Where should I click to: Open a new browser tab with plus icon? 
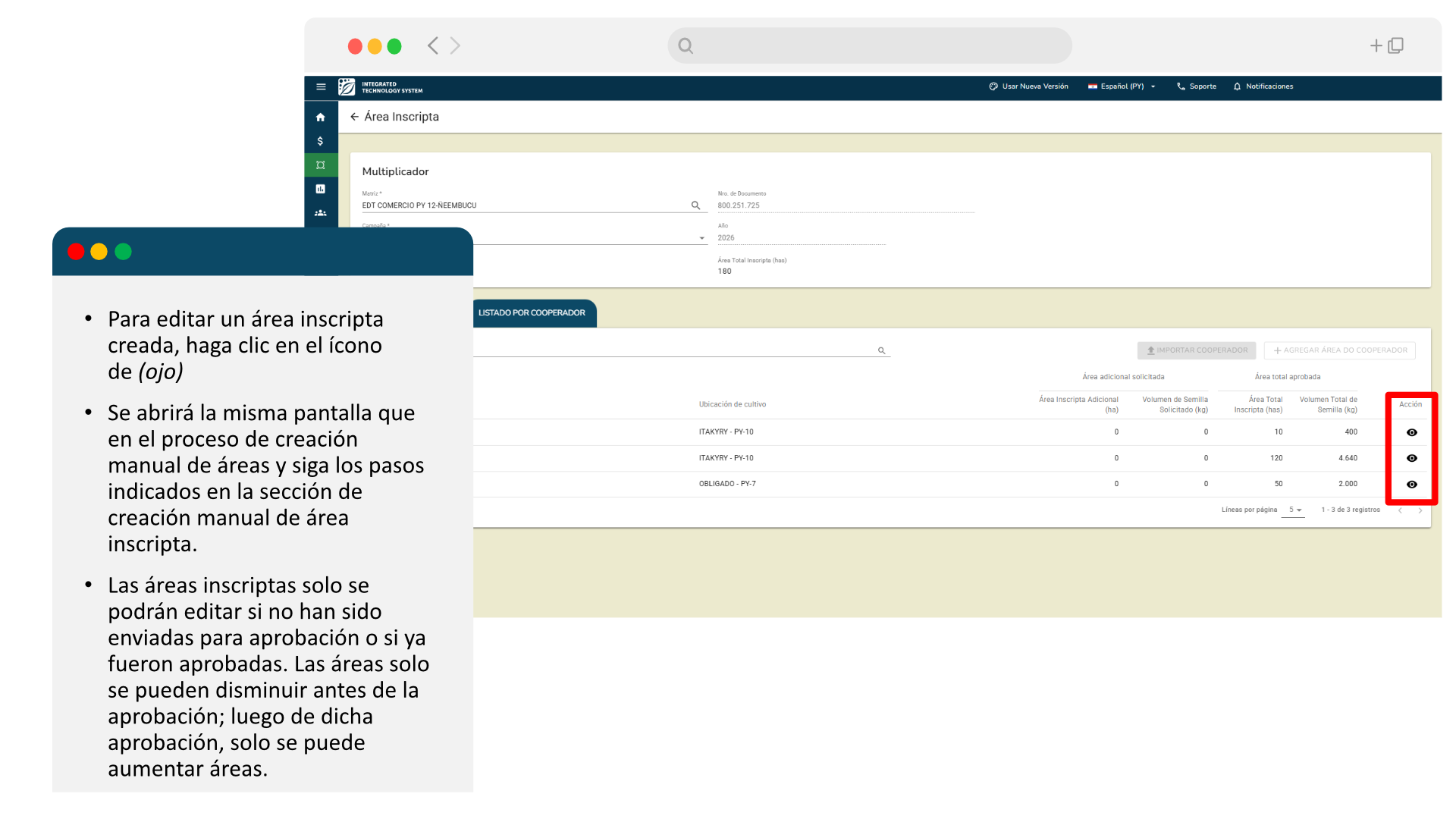tap(1376, 46)
